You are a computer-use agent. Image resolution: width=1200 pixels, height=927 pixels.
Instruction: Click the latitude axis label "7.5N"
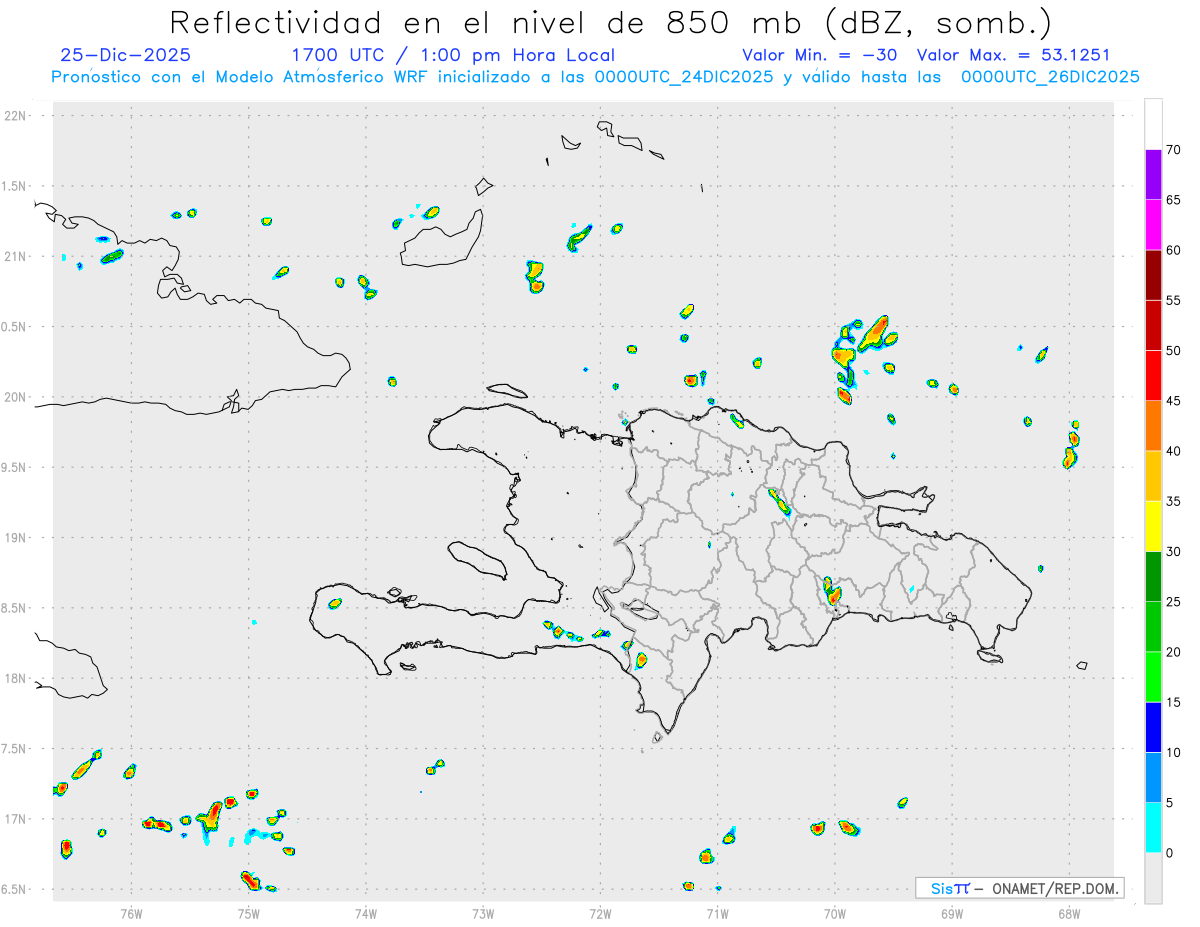(15, 749)
